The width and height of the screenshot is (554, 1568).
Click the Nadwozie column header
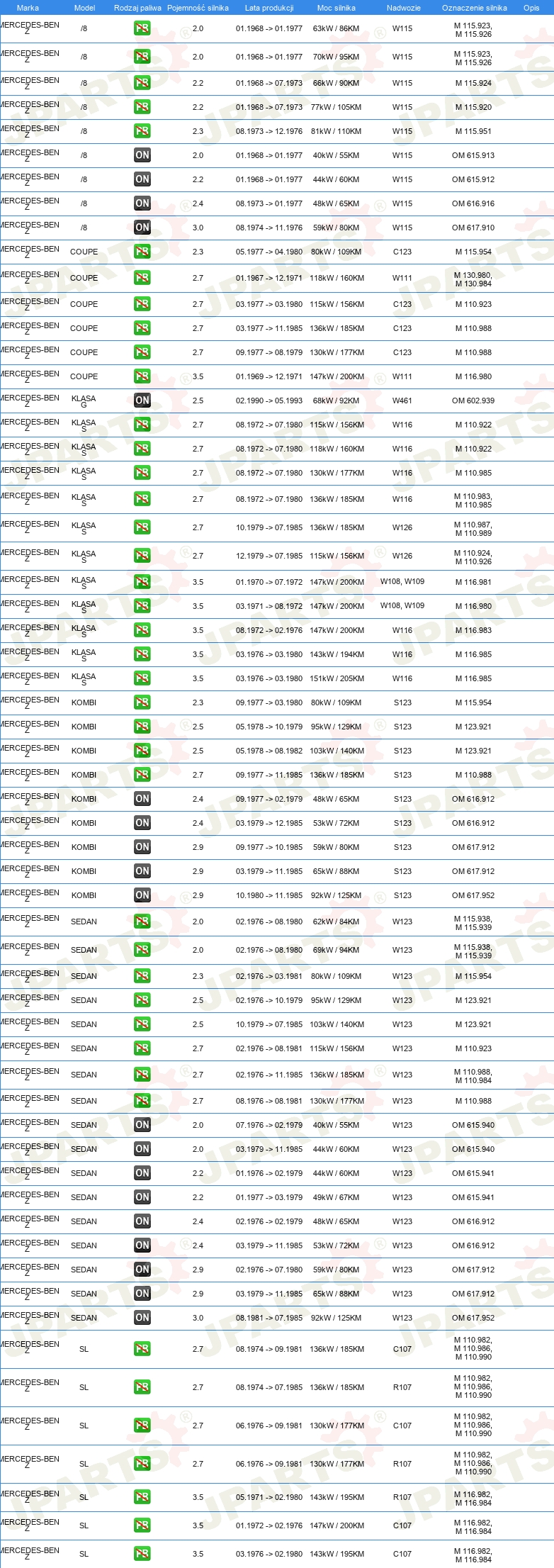403,8
